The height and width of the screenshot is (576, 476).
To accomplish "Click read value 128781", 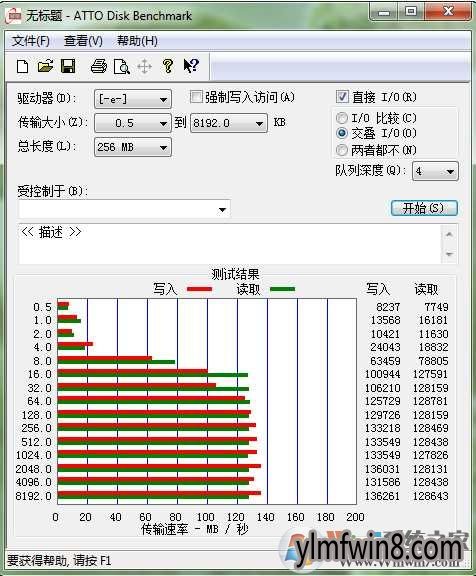I will click(430, 401).
